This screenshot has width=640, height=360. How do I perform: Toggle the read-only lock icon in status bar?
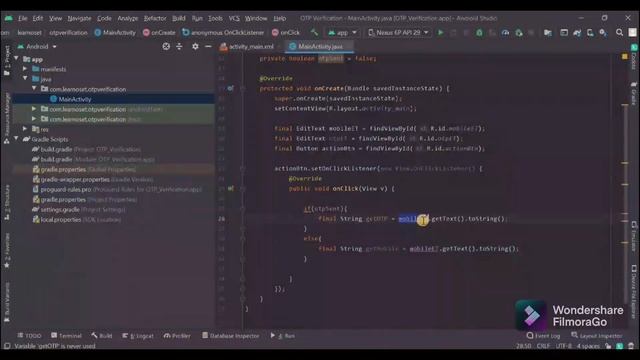coord(608,346)
